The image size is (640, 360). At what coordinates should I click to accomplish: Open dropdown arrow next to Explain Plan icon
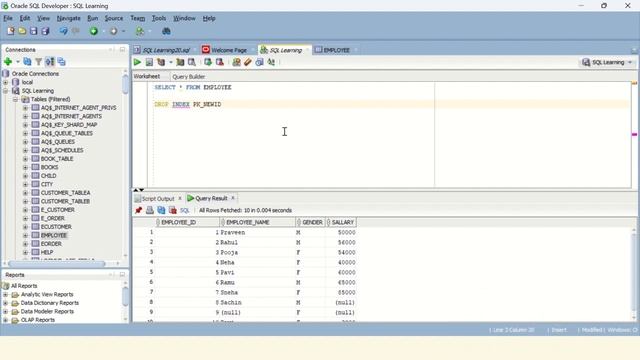point(171,62)
